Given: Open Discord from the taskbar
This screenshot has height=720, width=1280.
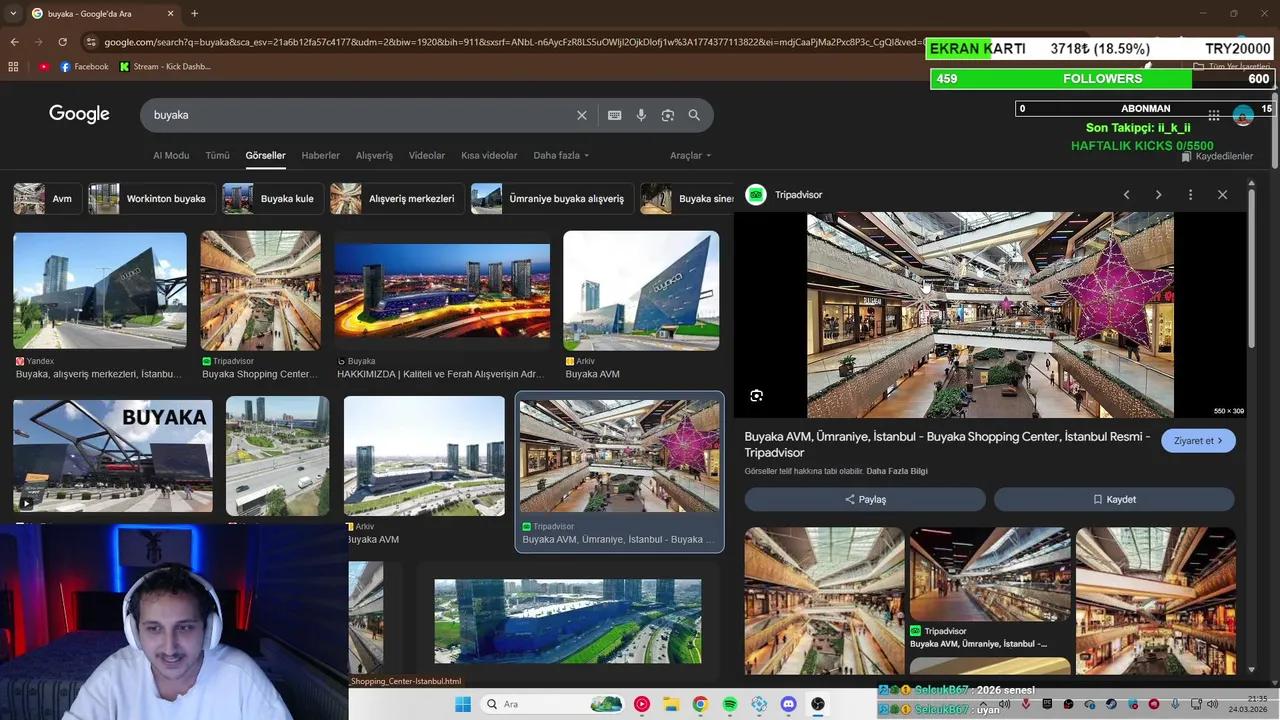Looking at the screenshot, I should [788, 704].
